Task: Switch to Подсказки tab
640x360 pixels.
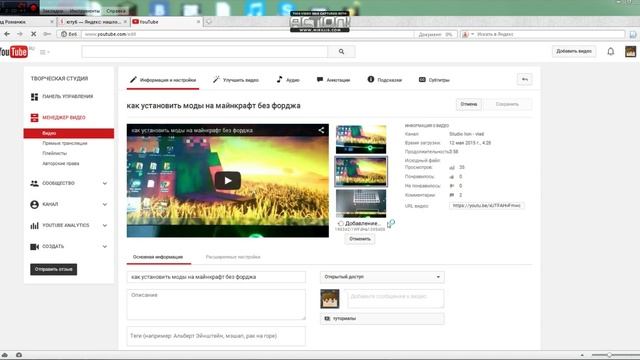Action: coord(384,80)
